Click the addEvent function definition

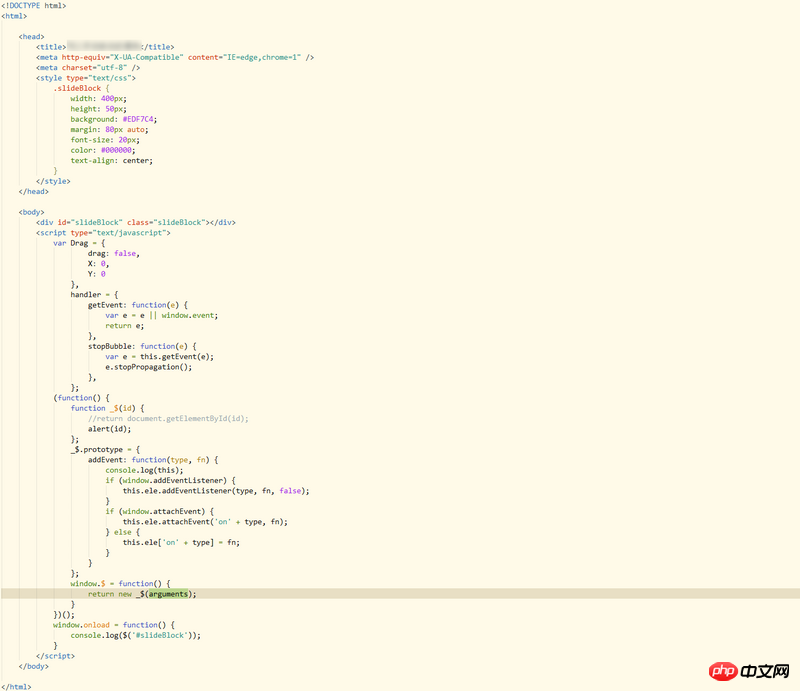(150, 459)
